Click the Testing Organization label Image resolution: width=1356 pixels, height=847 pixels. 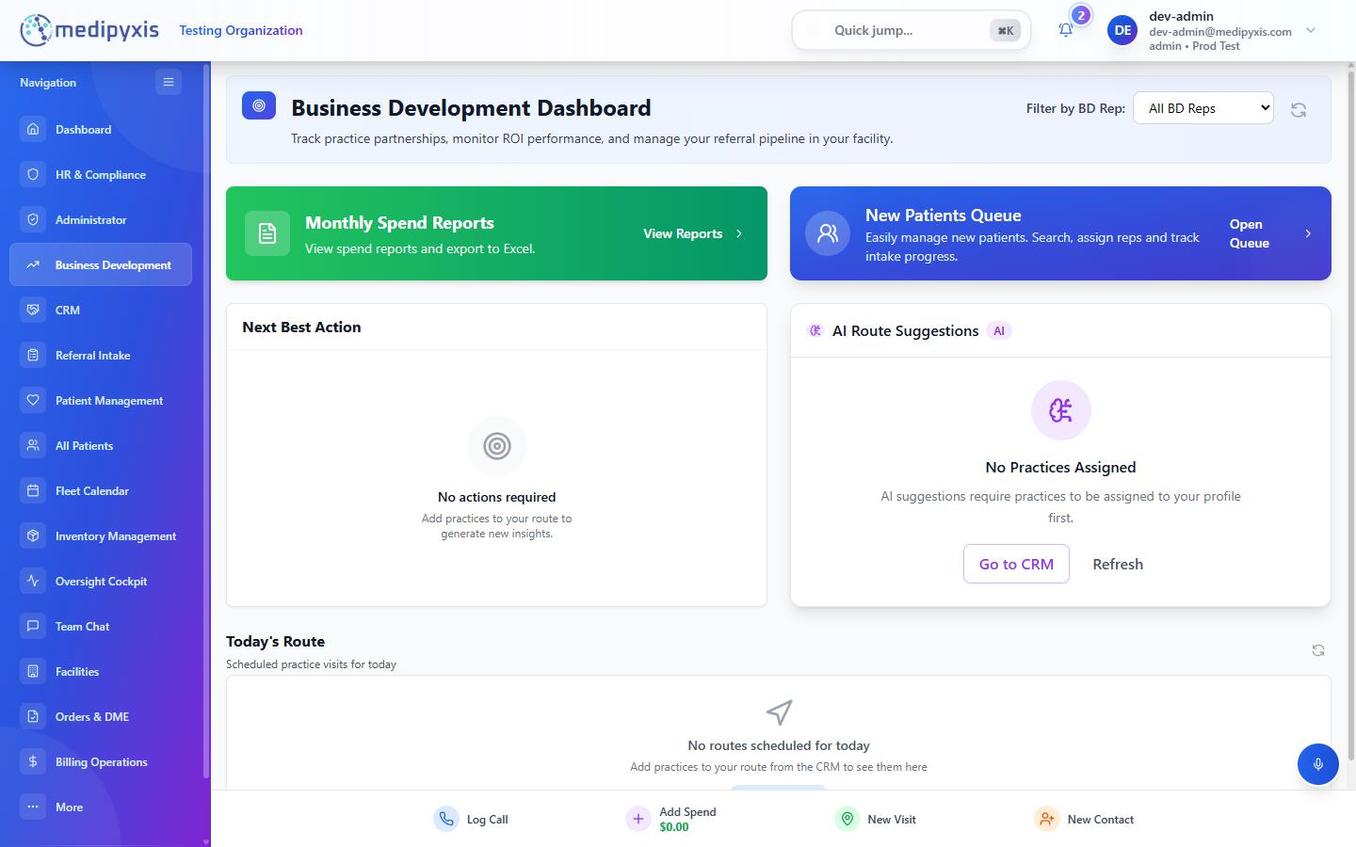coord(241,30)
